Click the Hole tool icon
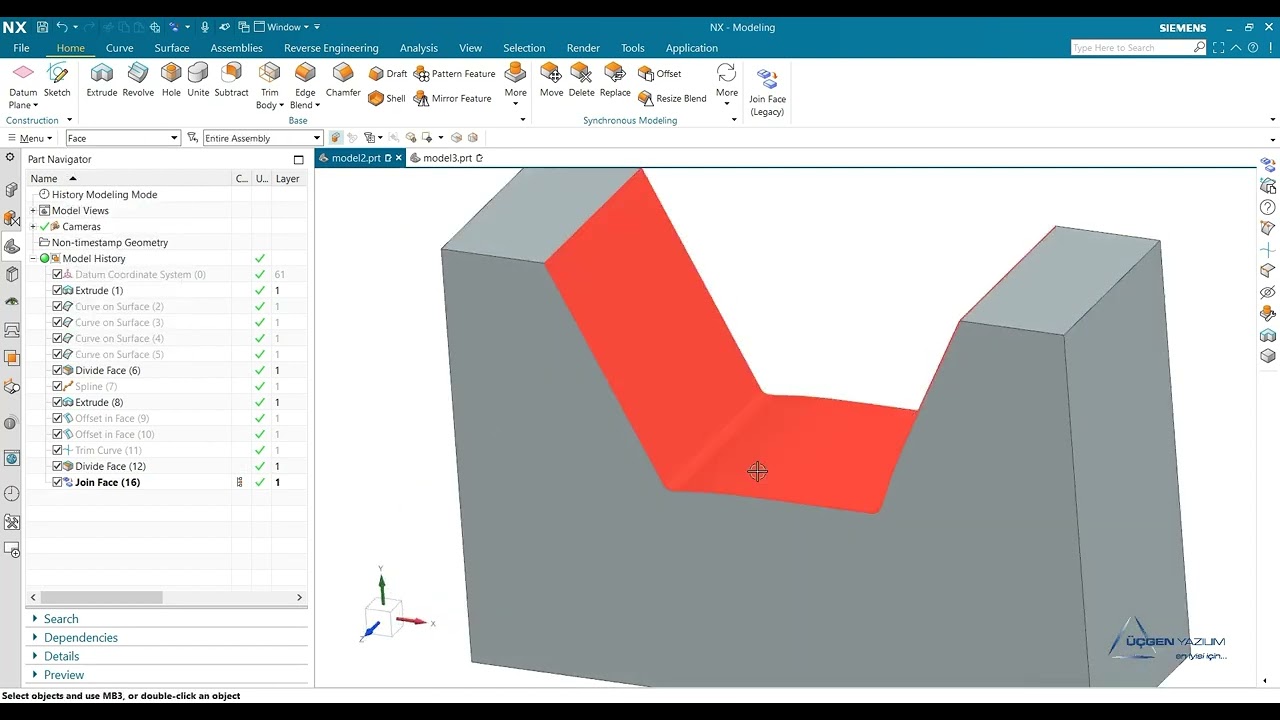 pyautogui.click(x=171, y=80)
